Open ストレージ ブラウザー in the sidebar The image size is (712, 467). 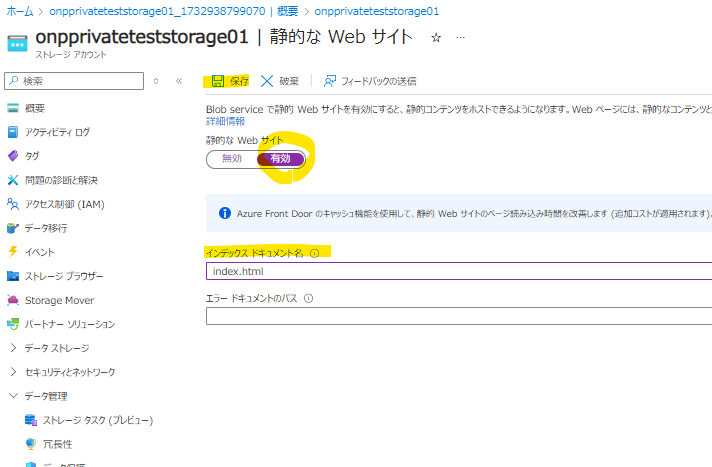click(64, 276)
